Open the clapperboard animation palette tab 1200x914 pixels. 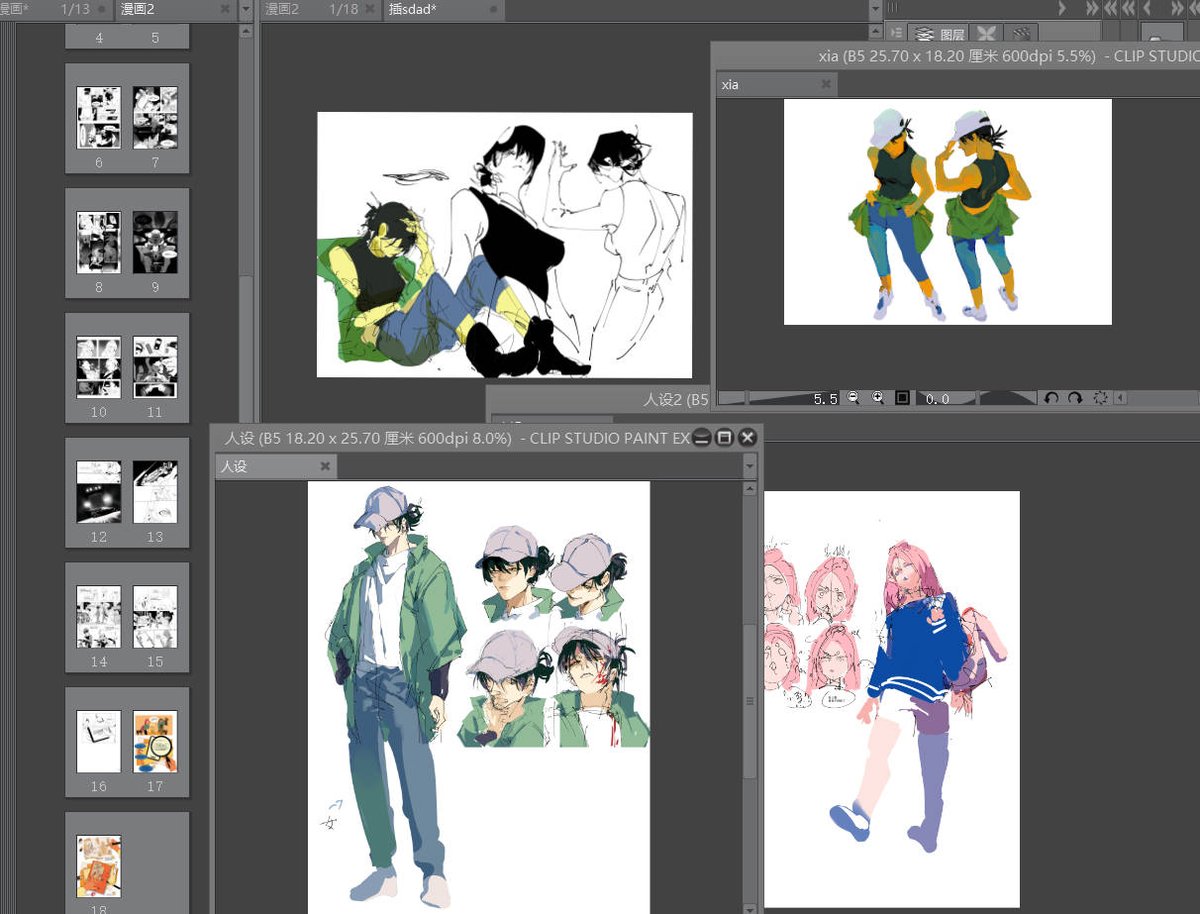1021,33
